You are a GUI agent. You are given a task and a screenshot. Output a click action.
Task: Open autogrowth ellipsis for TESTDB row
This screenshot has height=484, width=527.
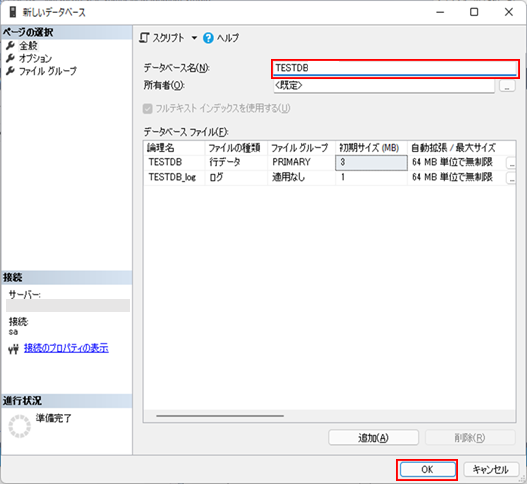(x=511, y=163)
